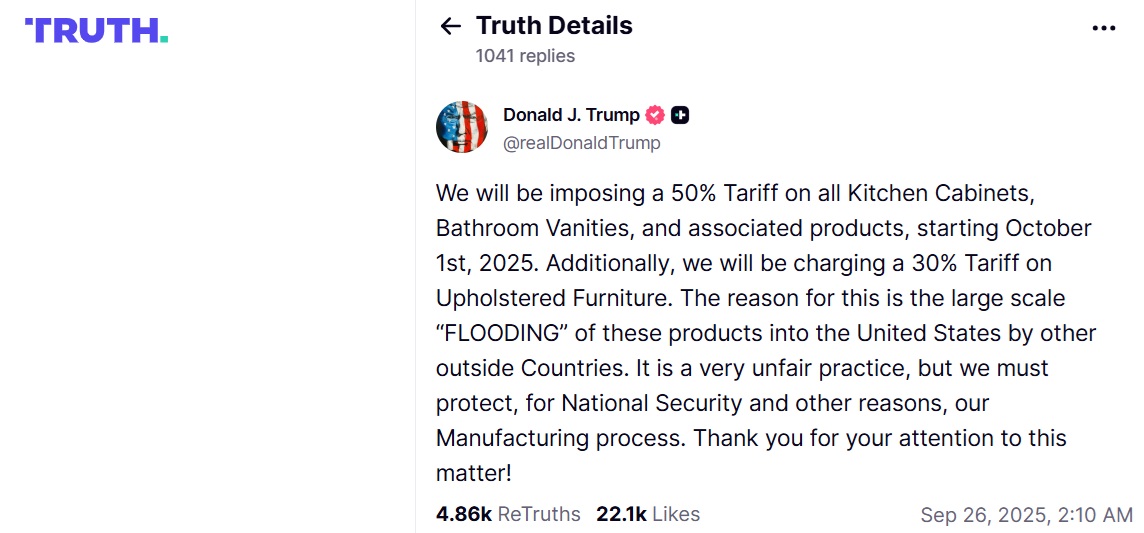Open Donald J. Trump's profile avatar
This screenshot has width=1144, height=533.
coord(462,127)
